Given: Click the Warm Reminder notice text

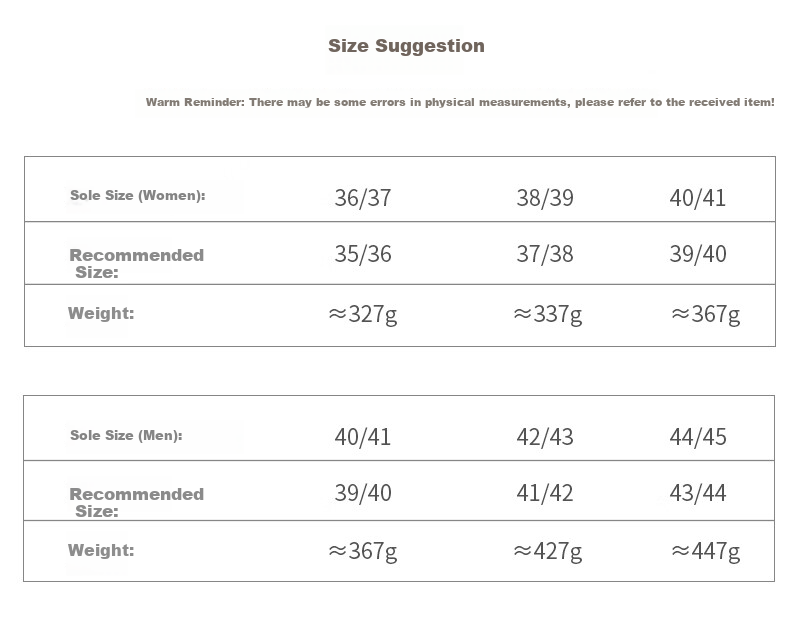Looking at the screenshot, I should coord(460,102).
